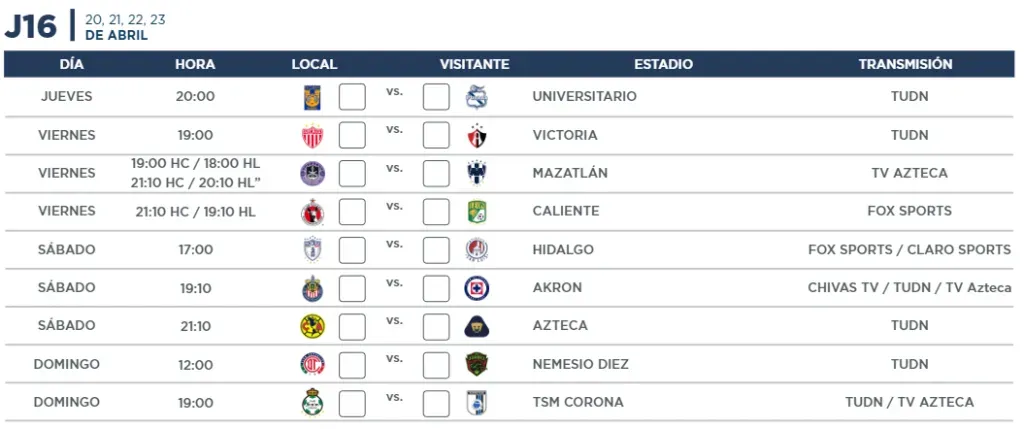The width and height of the screenshot is (1024, 429).
Task: Click the Atlas visitor crest
Action: click(477, 135)
